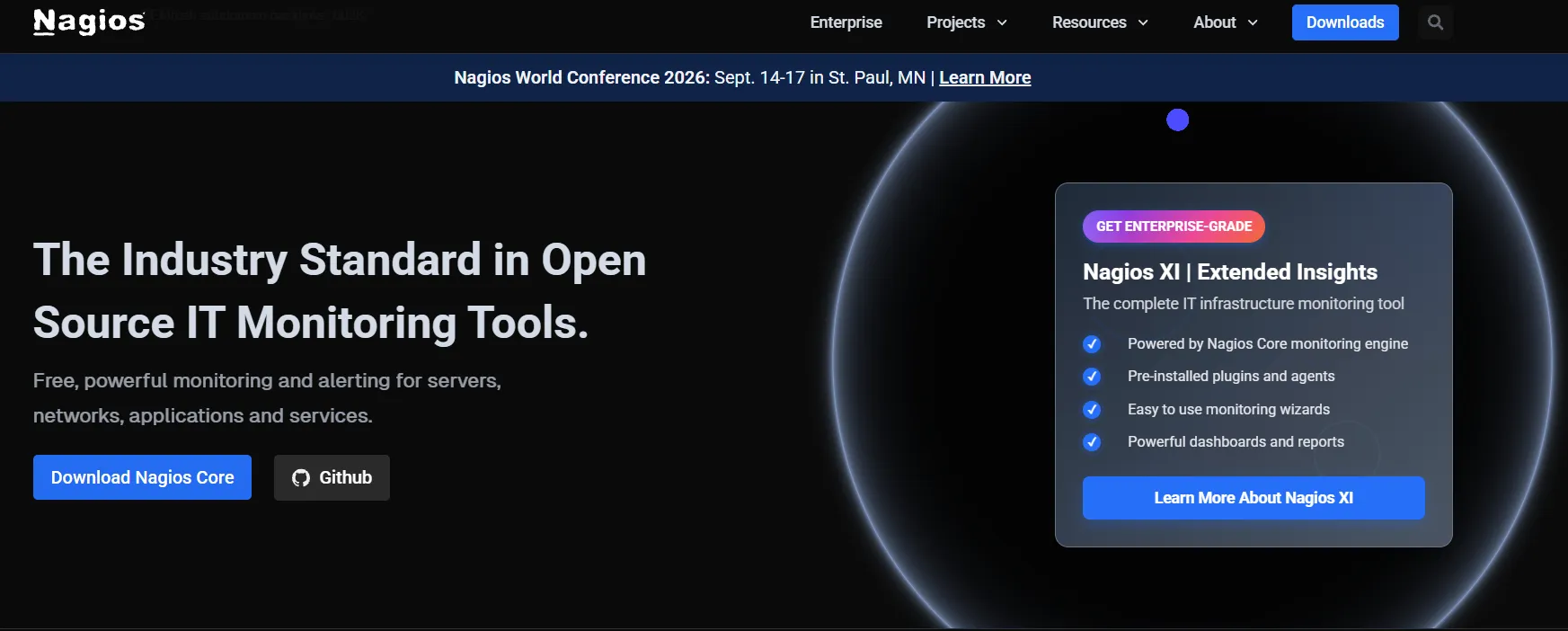Open the search magnifier icon
The width and height of the screenshot is (1568, 631).
[1435, 22]
